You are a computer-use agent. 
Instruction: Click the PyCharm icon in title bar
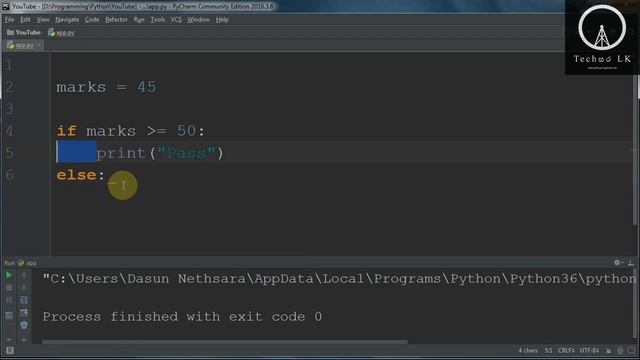point(6,7)
